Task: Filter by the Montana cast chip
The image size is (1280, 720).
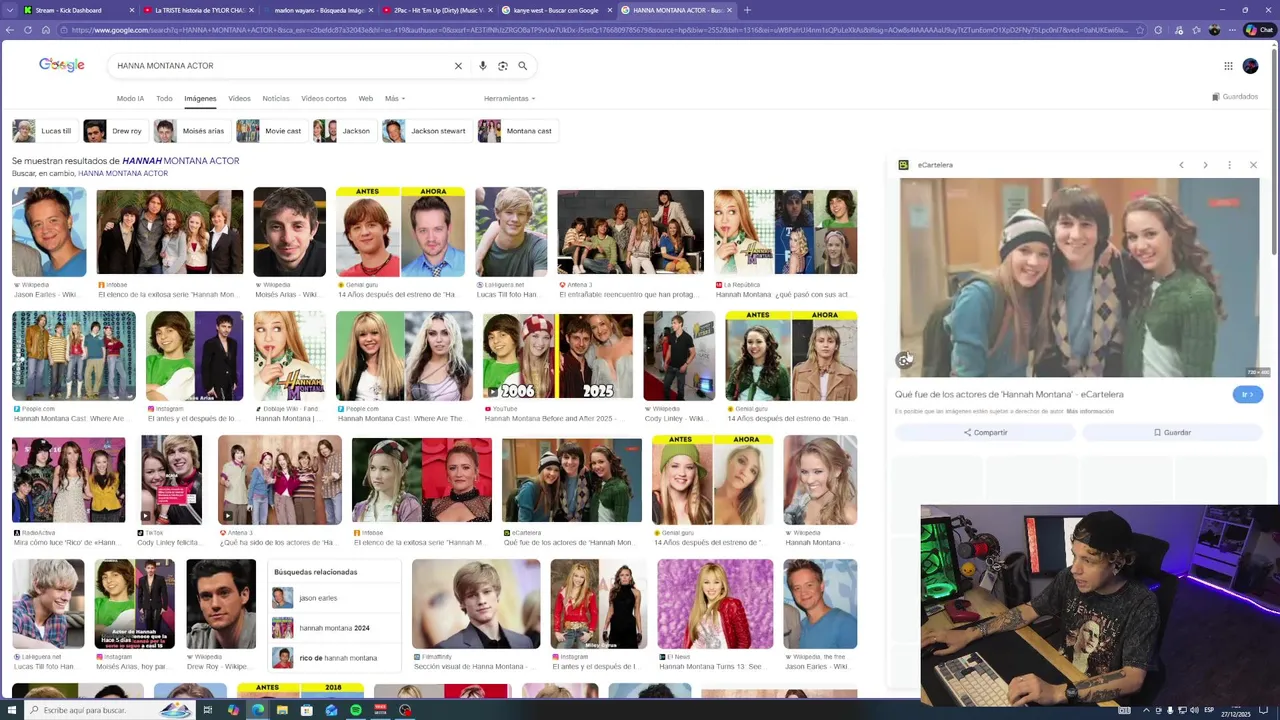Action: (x=517, y=131)
